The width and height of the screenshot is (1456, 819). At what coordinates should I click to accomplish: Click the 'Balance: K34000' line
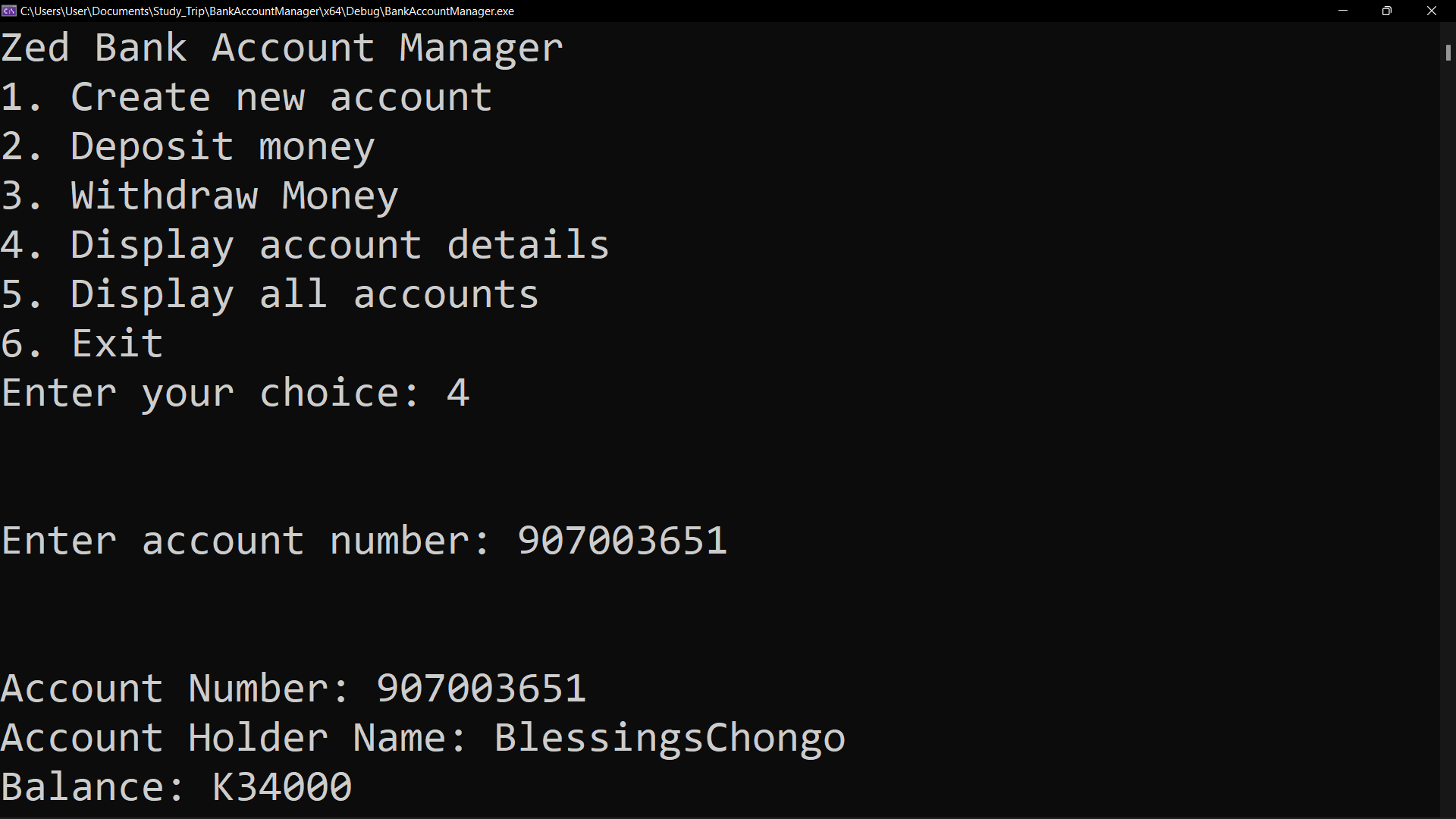pos(177,788)
